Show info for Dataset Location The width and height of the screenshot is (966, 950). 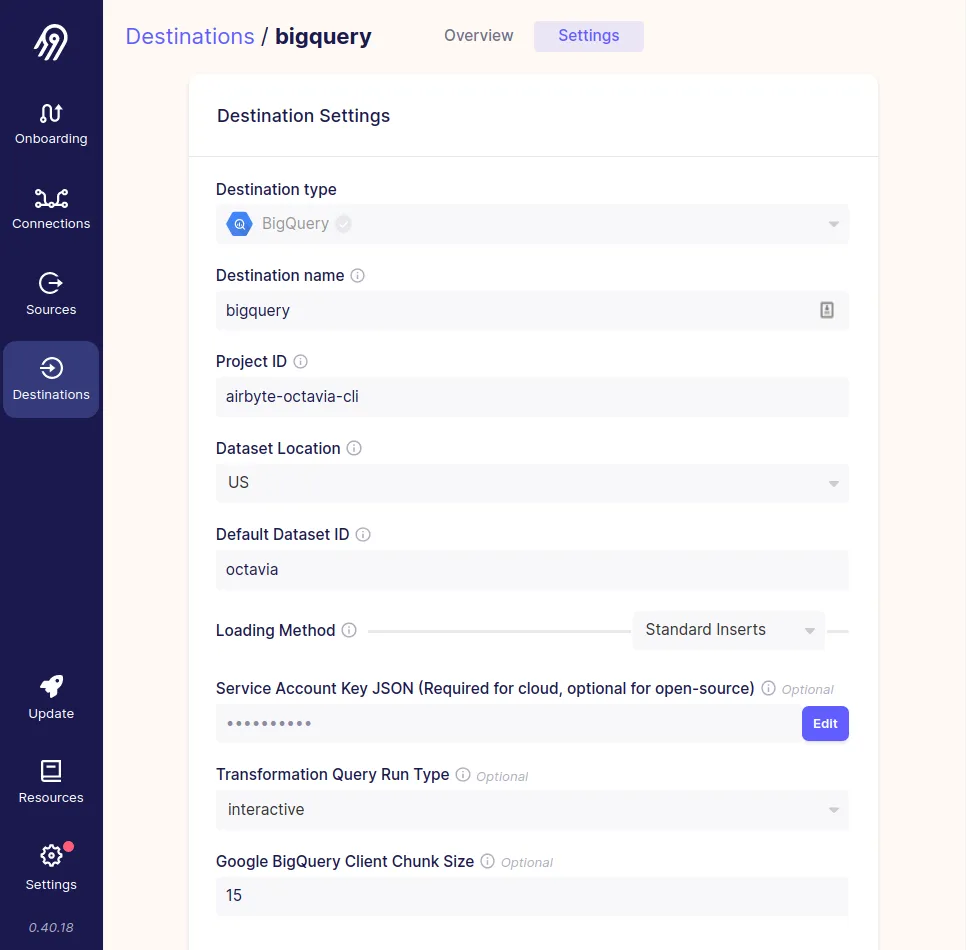click(x=354, y=448)
